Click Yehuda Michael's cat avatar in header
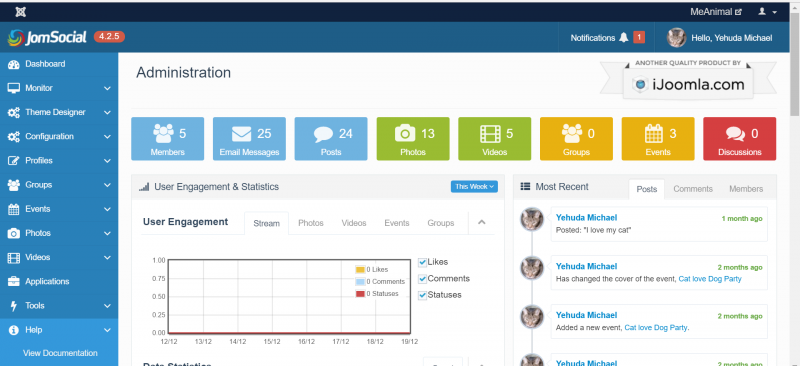Image resolution: width=800 pixels, height=366 pixels. click(x=677, y=38)
